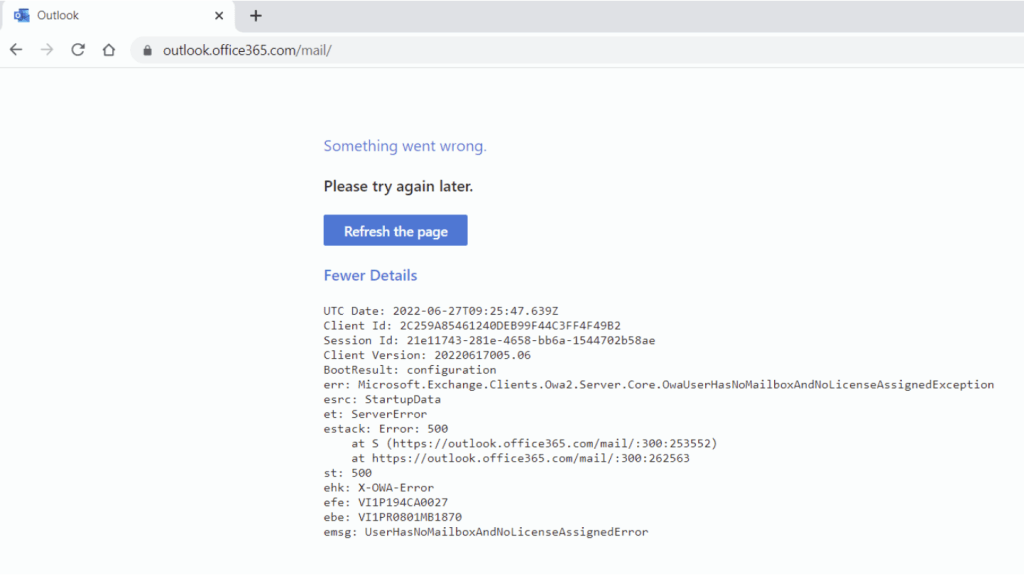View site info via the padlock icon
The height and width of the screenshot is (581, 1024).
pos(148,50)
